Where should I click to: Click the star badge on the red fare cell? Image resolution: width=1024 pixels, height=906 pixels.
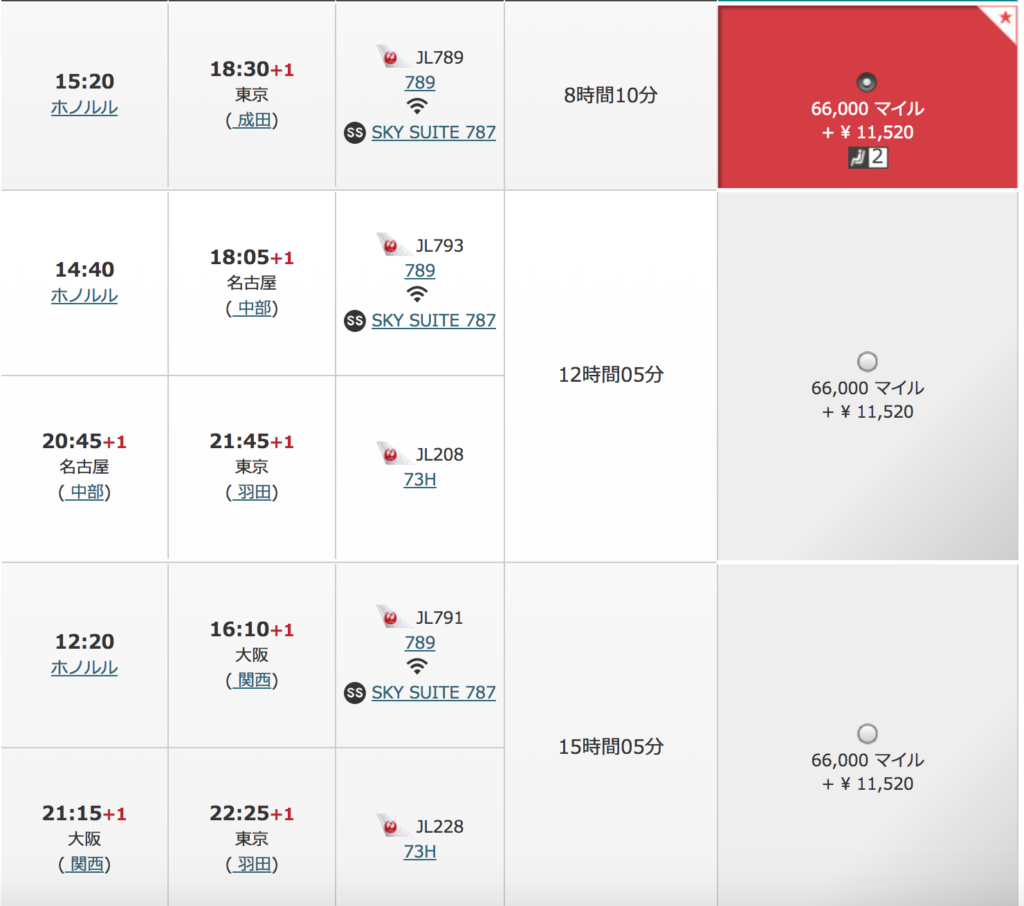(x=1004, y=18)
